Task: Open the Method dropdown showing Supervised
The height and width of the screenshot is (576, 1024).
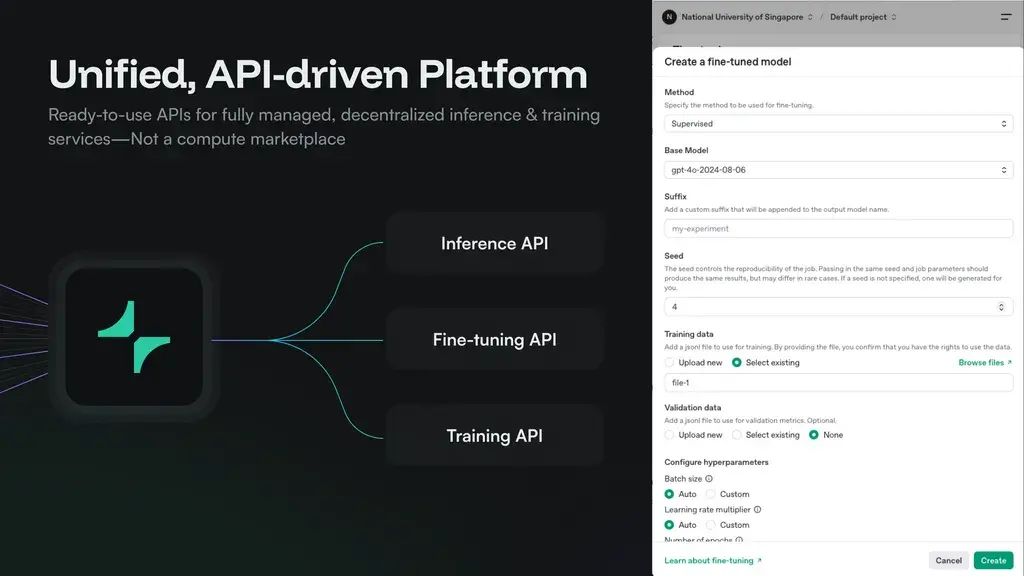Action: tap(838, 124)
